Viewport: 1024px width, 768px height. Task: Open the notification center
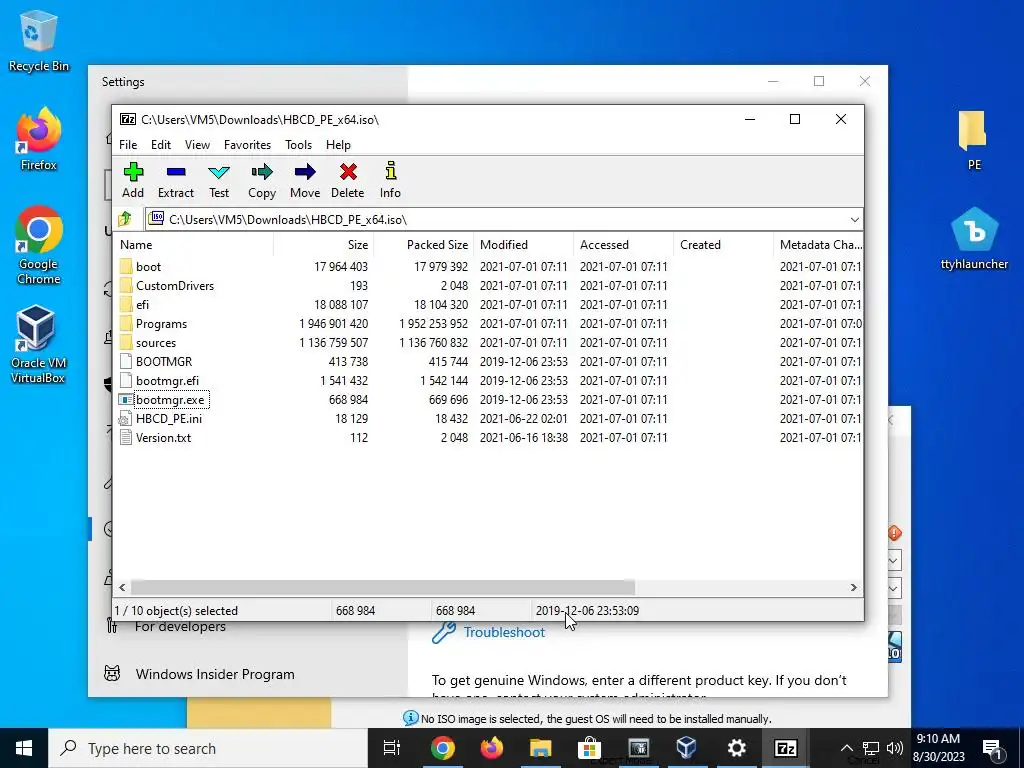click(992, 748)
